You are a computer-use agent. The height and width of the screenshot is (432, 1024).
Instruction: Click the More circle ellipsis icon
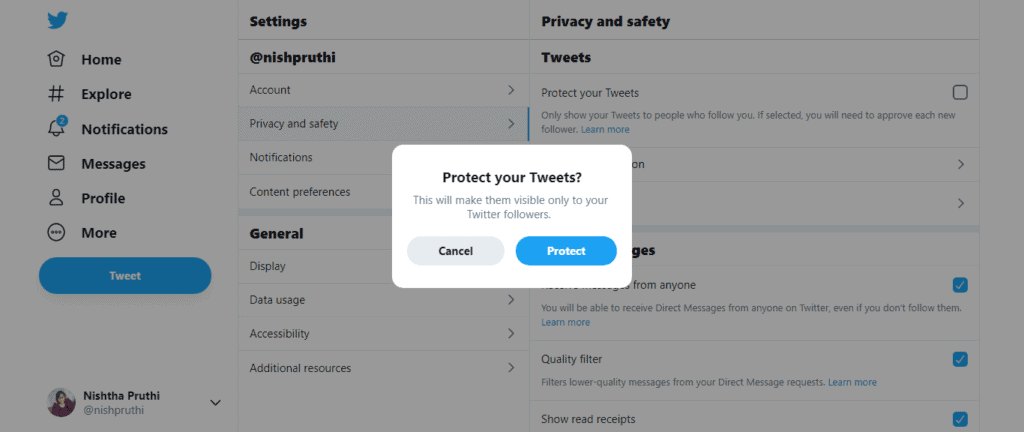57,232
